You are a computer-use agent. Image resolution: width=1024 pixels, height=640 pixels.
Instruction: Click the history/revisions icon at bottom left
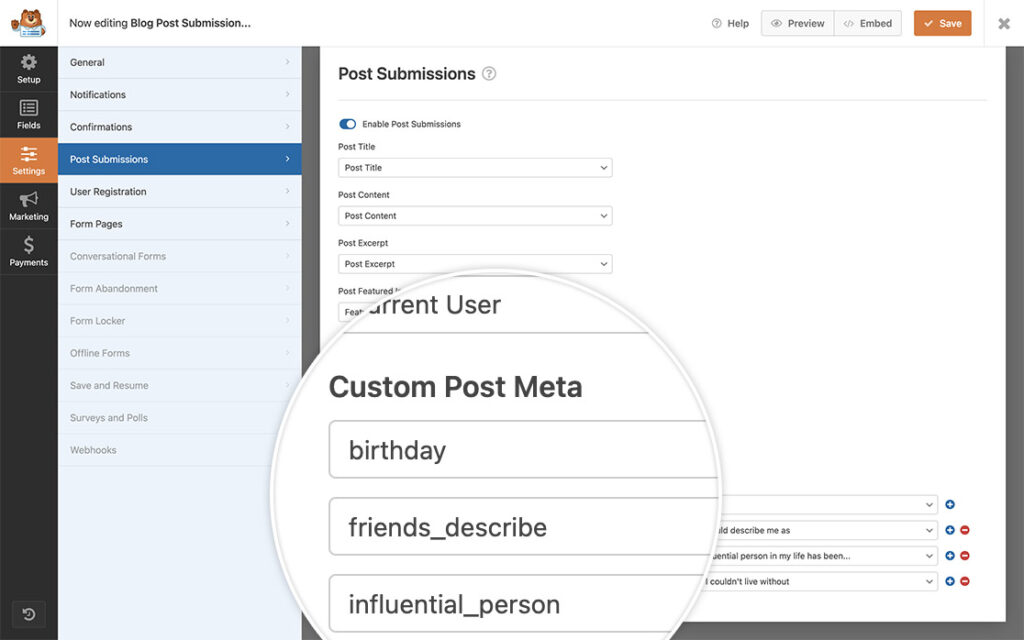[28, 614]
